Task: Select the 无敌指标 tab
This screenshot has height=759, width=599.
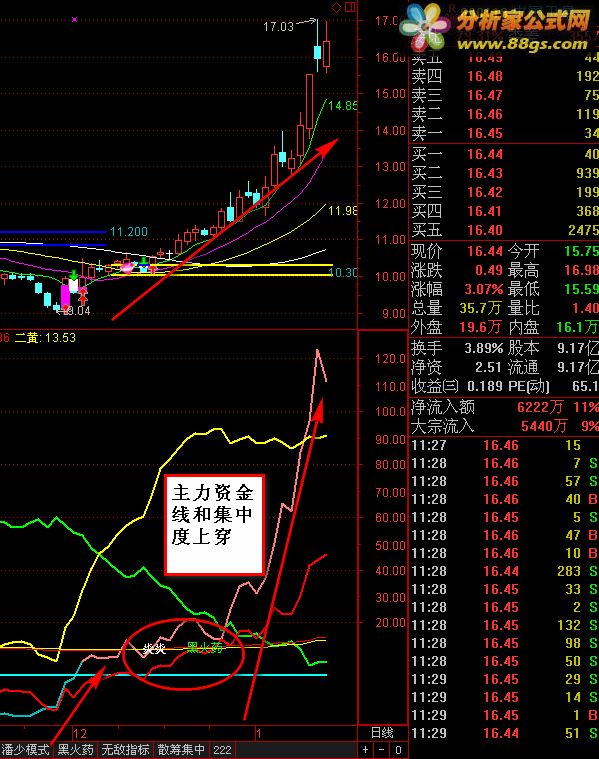Action: click(125, 750)
